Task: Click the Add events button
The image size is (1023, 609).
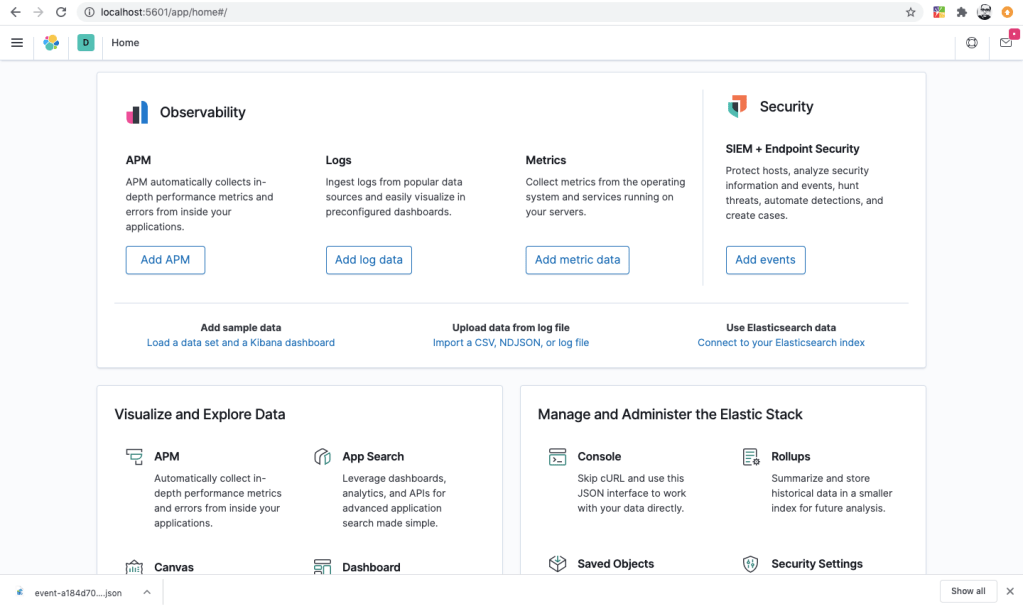Action: [765, 260]
